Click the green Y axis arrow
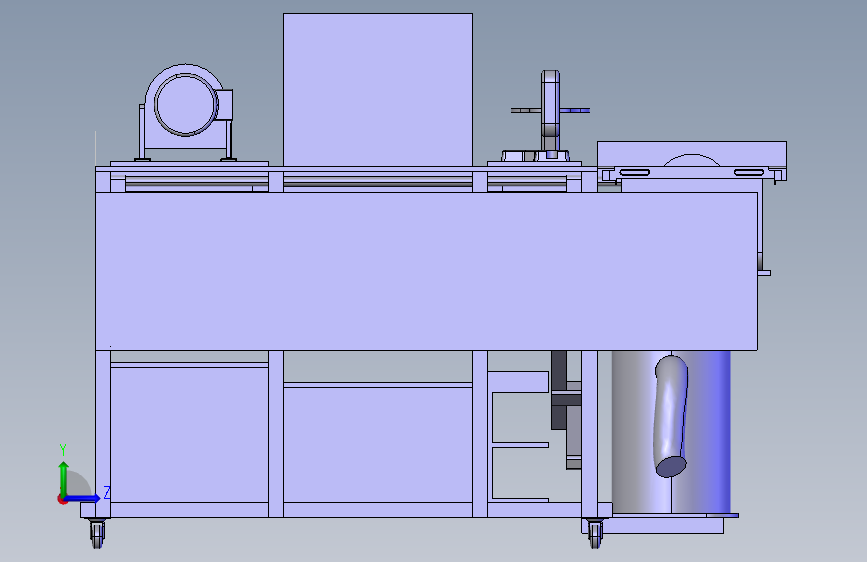 click(x=64, y=478)
